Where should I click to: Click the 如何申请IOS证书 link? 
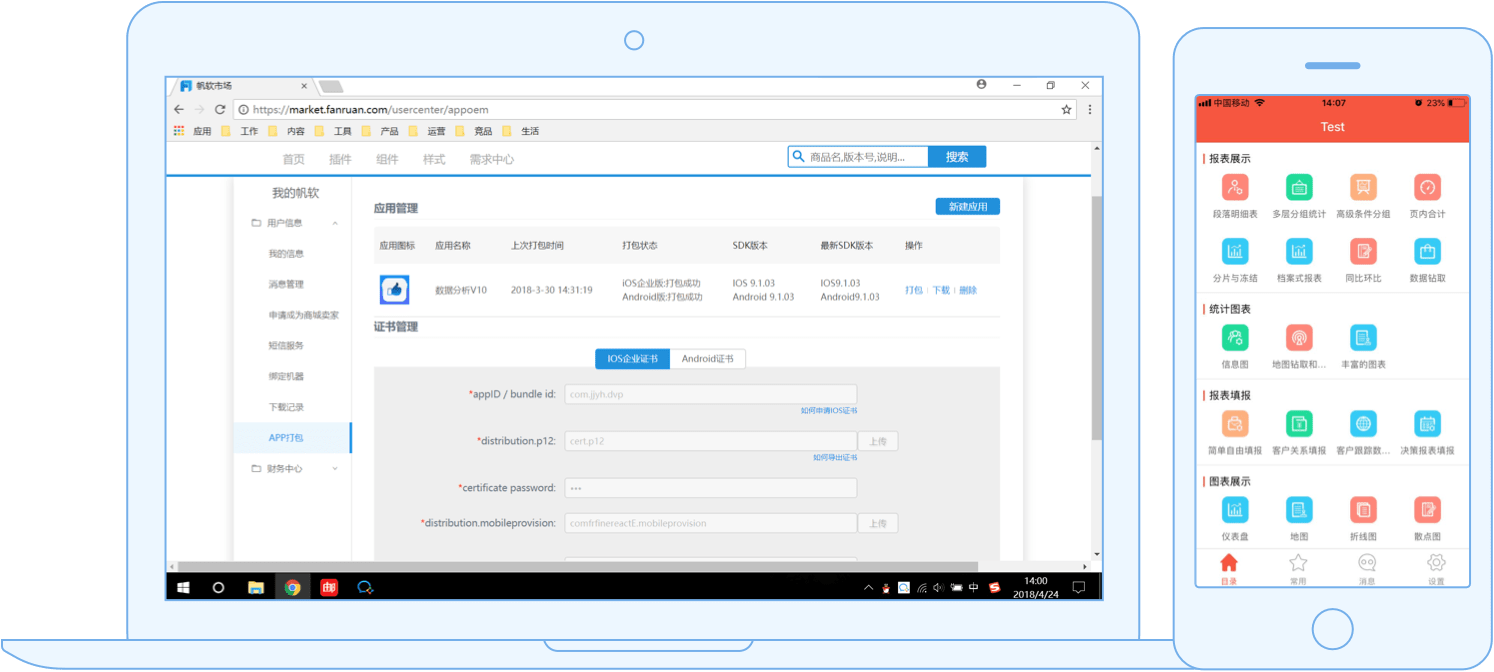point(828,411)
